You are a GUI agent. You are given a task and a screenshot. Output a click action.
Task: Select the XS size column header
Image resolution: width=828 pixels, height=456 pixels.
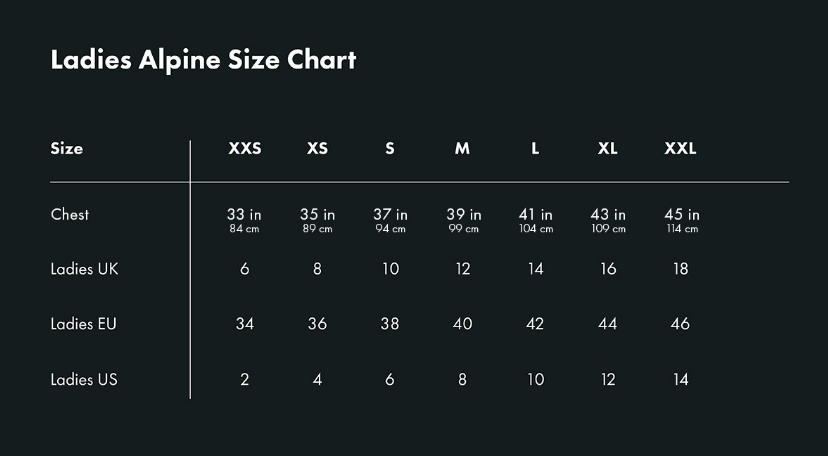coord(317,148)
